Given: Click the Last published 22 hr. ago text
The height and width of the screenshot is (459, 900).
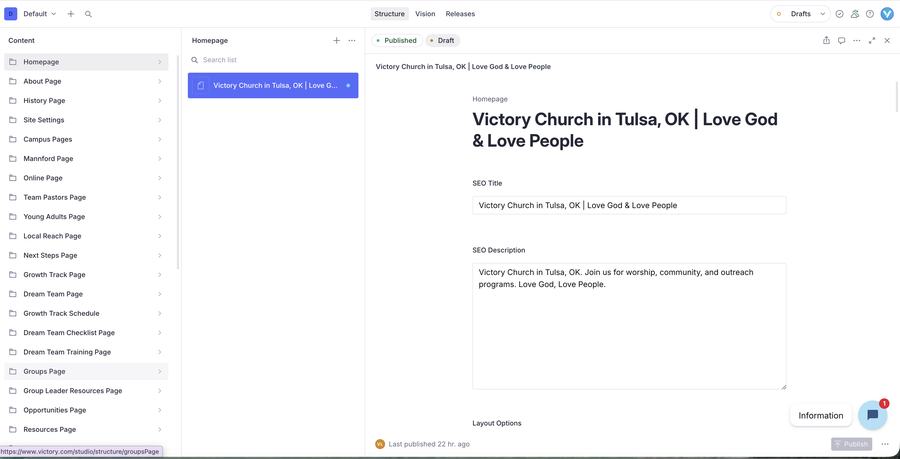Looking at the screenshot, I should coord(429,444).
